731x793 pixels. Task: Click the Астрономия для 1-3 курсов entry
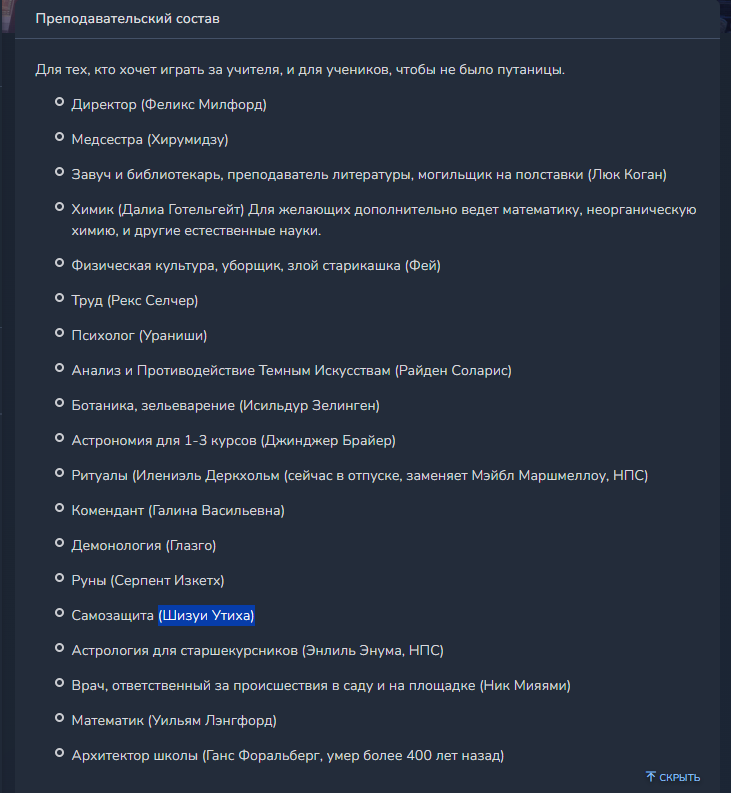(234, 440)
